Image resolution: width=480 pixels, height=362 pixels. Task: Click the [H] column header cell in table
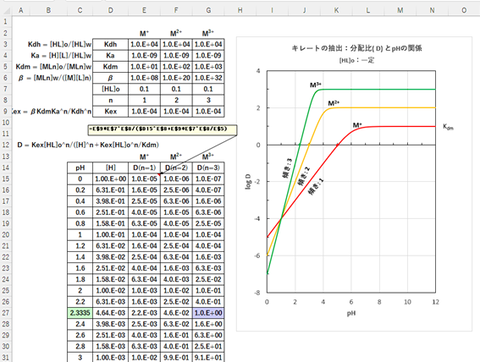tap(110, 167)
